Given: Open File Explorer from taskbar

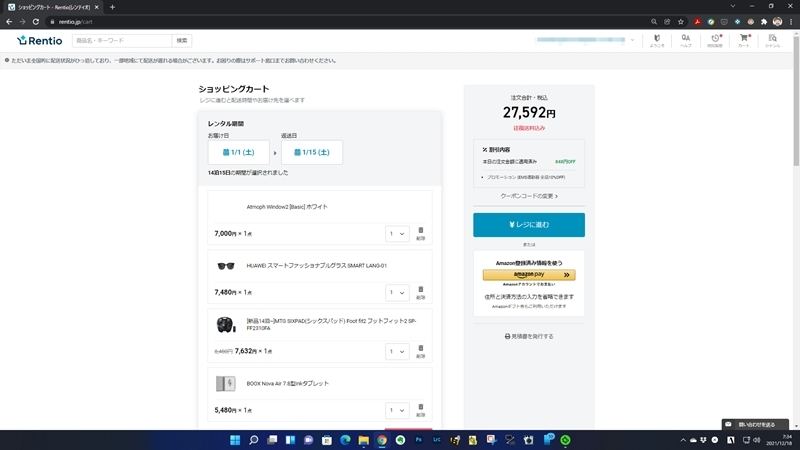Looking at the screenshot, I should click(363, 440).
